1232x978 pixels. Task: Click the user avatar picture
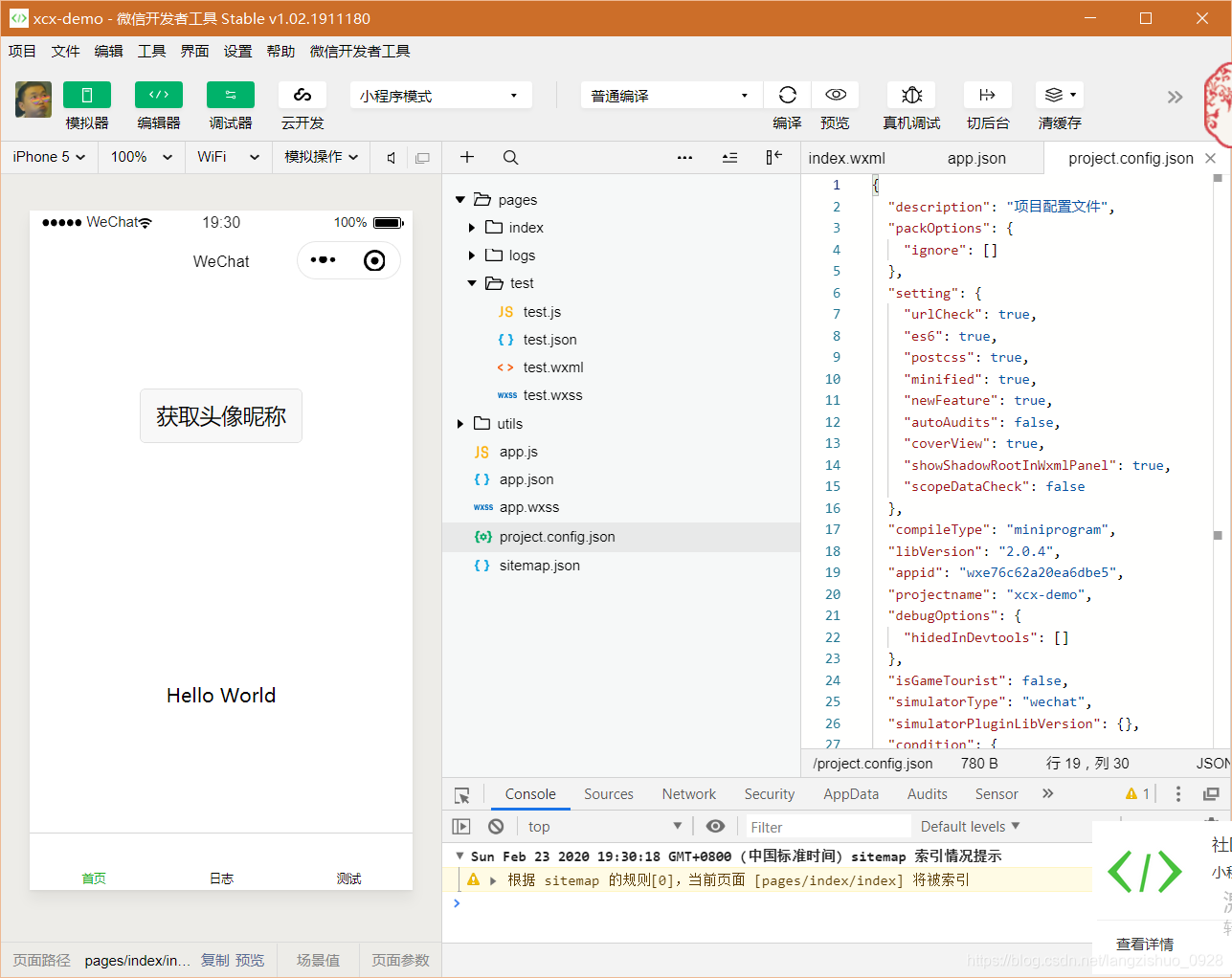[x=34, y=99]
